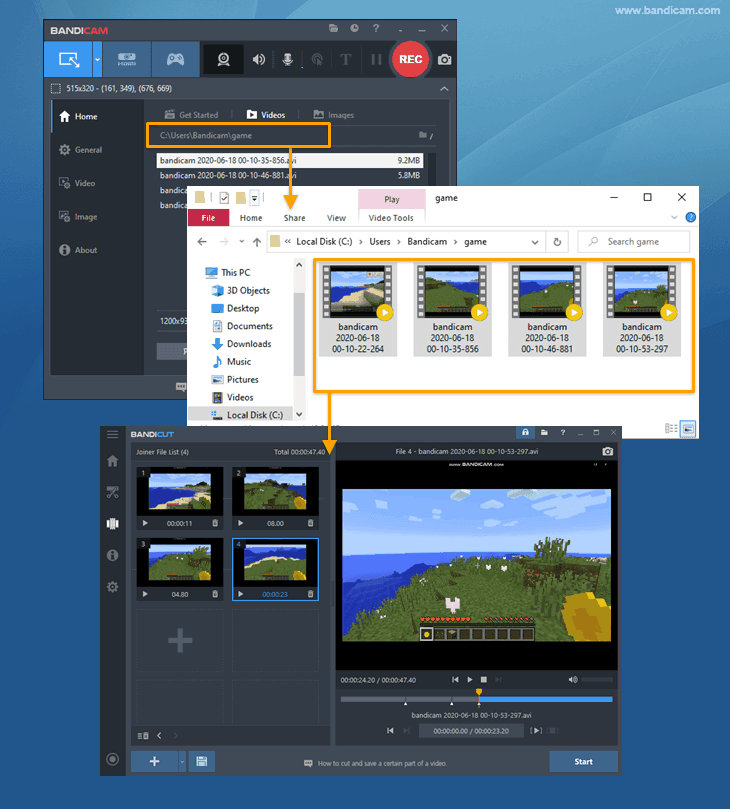Expand address bar history dropdown
730x809 pixels.
coord(535,242)
